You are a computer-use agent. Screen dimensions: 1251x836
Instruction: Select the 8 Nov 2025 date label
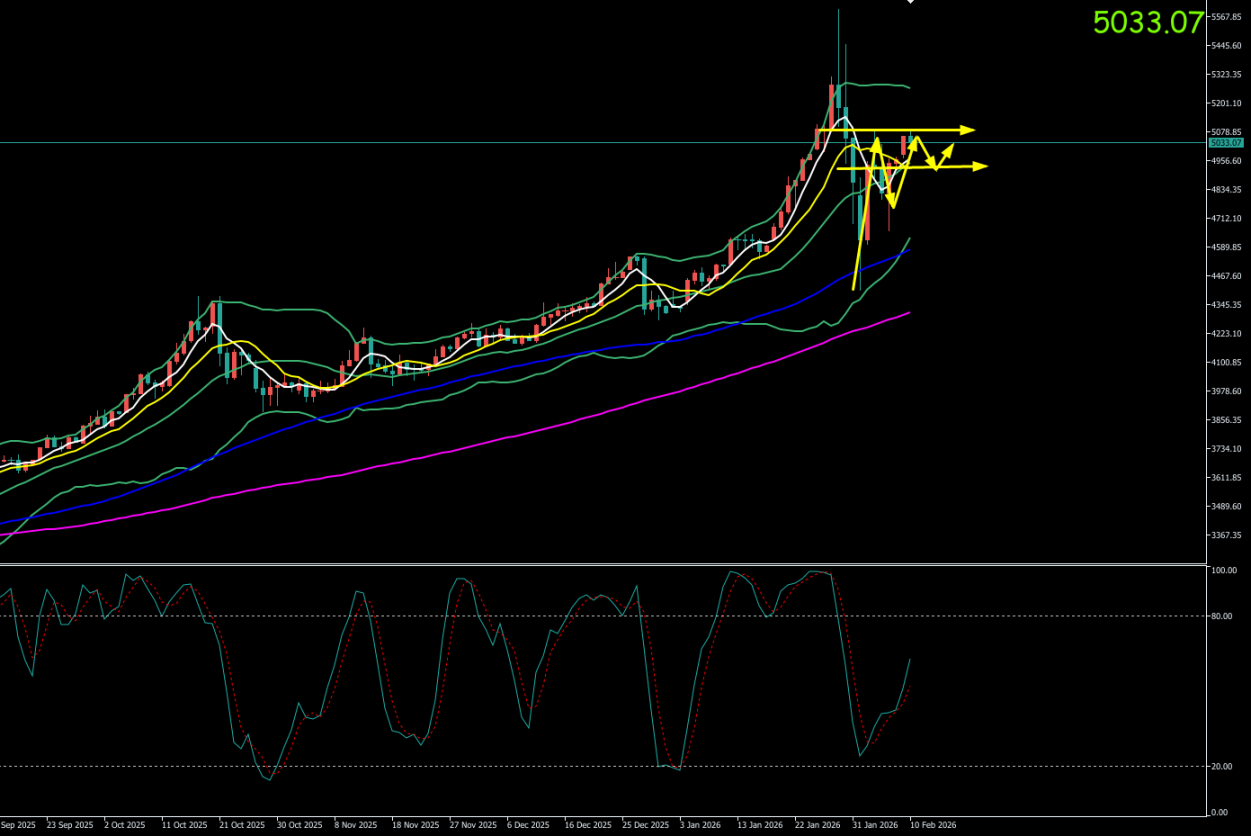(x=356, y=826)
